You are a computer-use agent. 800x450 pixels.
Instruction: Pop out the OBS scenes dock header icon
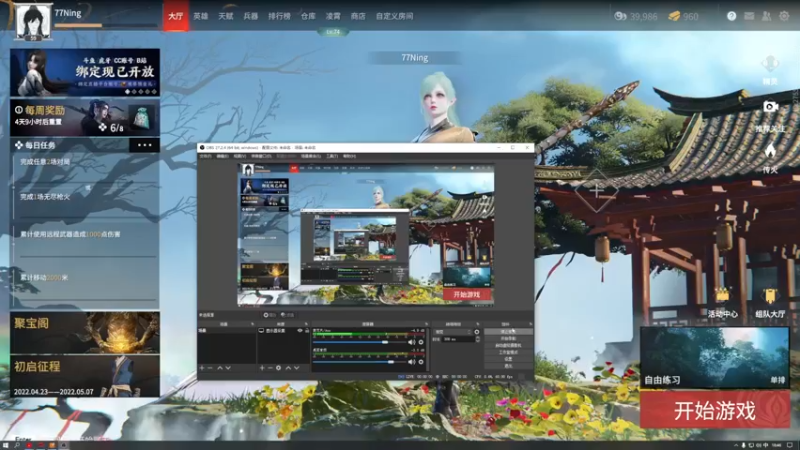click(252, 324)
